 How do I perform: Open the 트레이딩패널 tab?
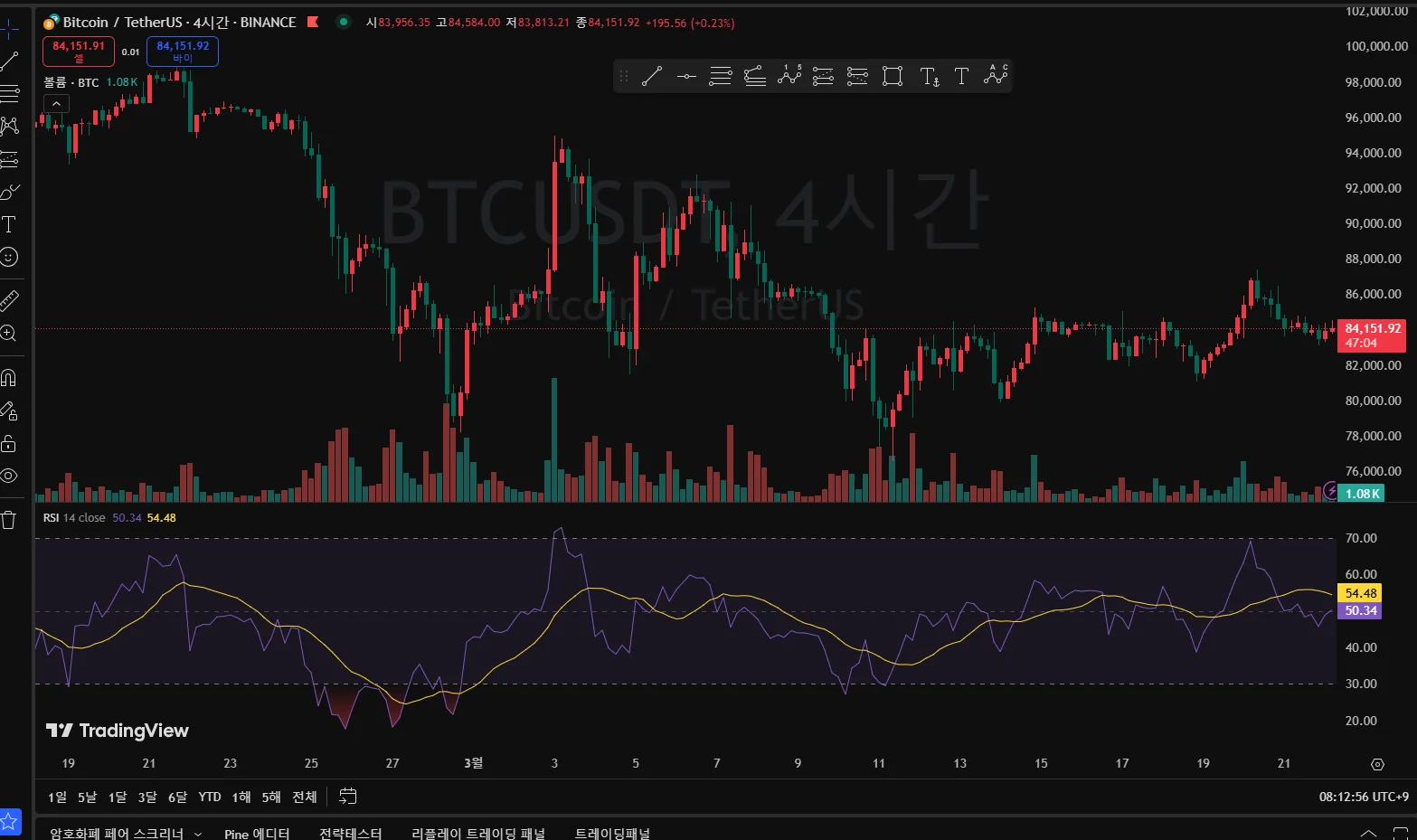(612, 833)
